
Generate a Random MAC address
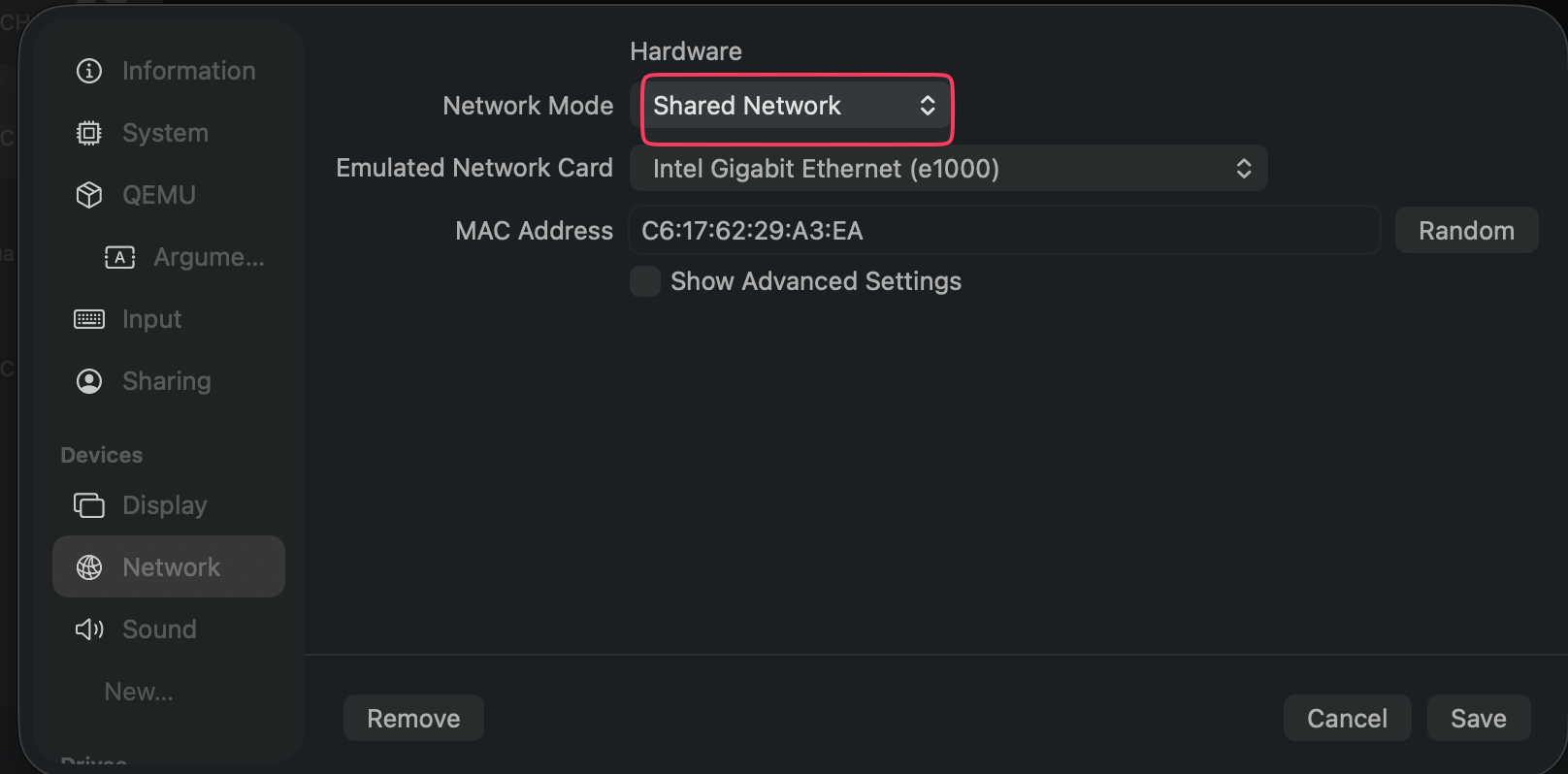point(1466,230)
